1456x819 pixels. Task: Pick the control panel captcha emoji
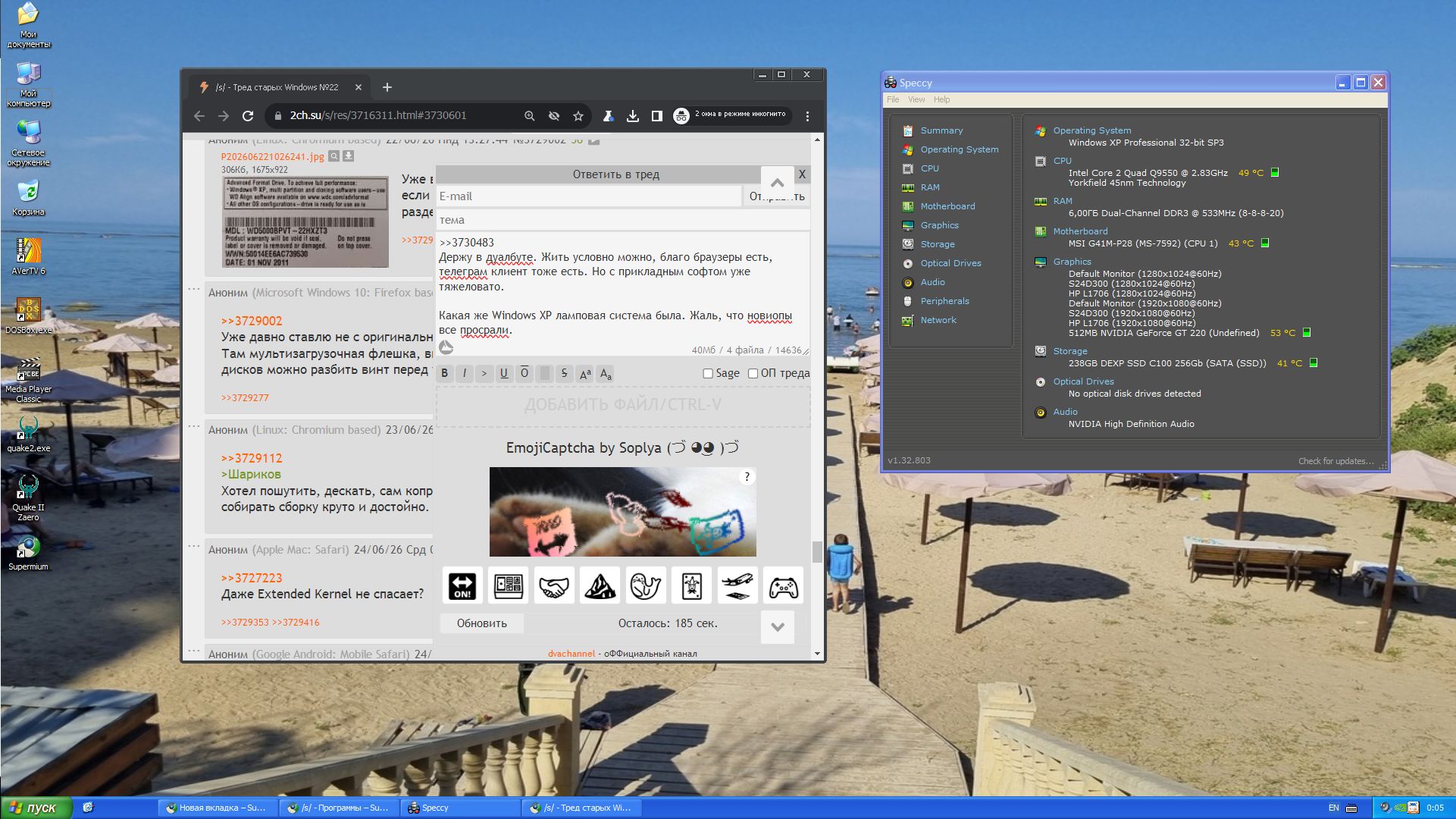[x=508, y=585]
